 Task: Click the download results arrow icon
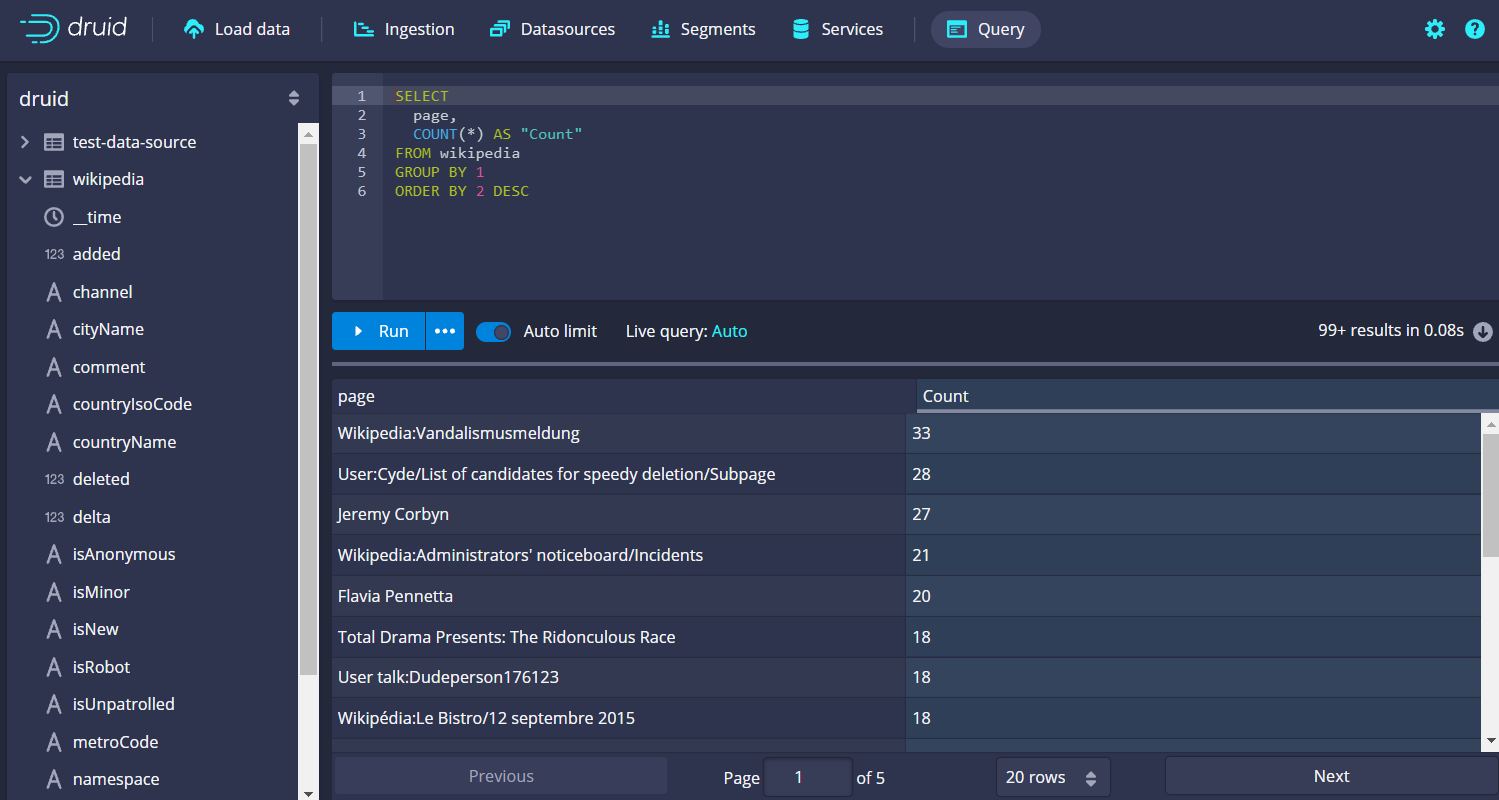point(1483,331)
